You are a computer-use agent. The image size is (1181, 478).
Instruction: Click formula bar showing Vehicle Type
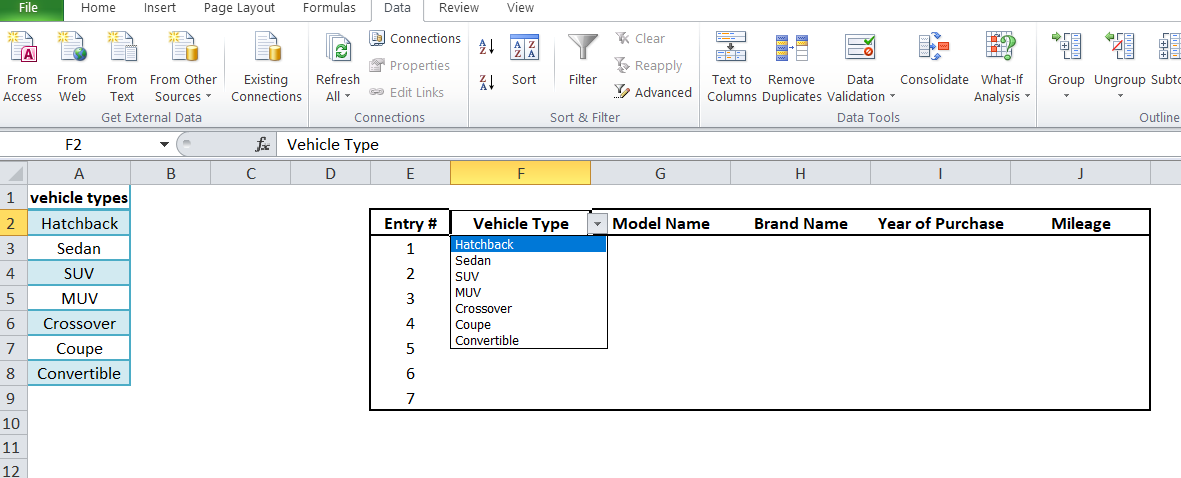click(728, 145)
